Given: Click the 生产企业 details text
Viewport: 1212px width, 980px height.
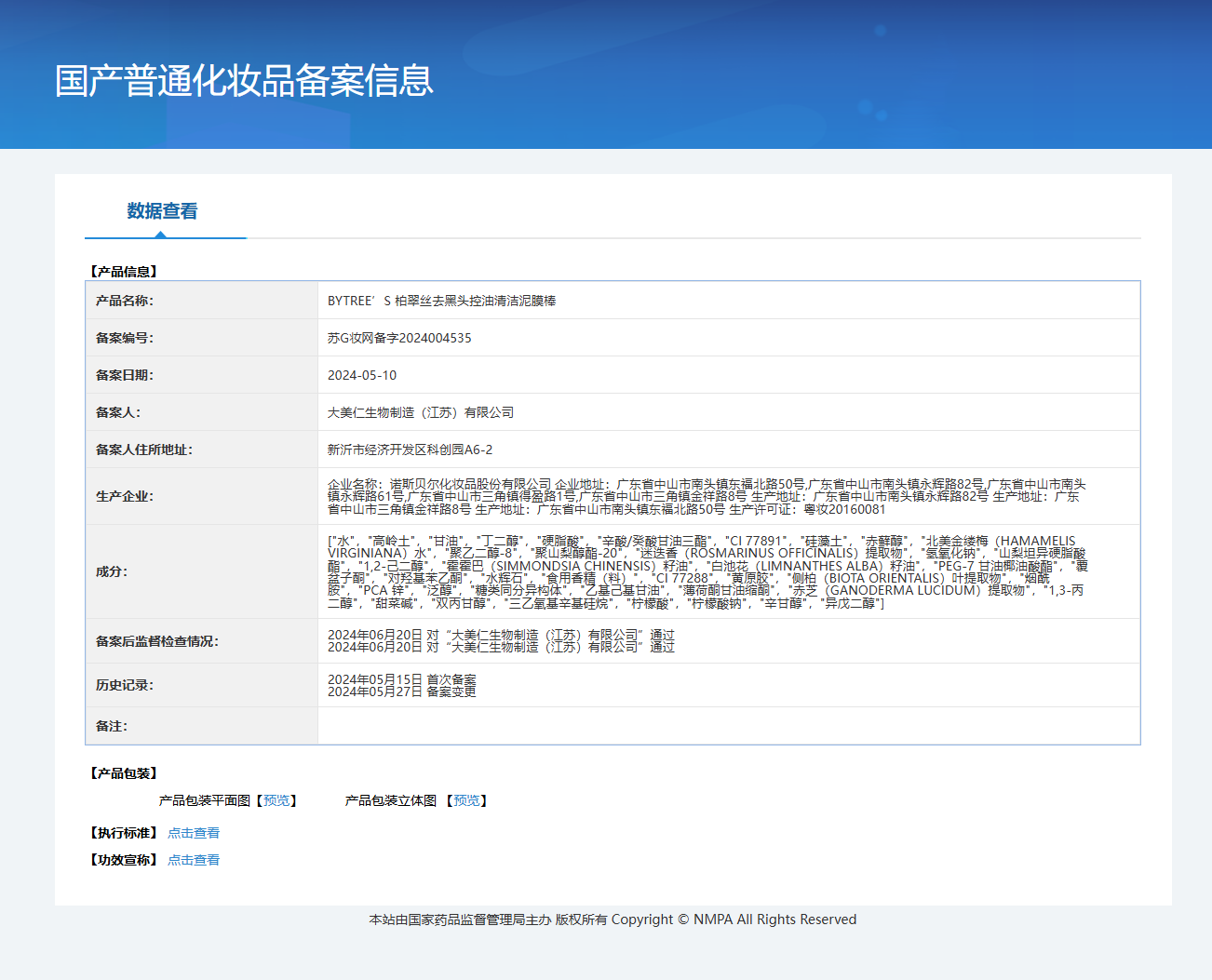Looking at the screenshot, I should point(706,496).
